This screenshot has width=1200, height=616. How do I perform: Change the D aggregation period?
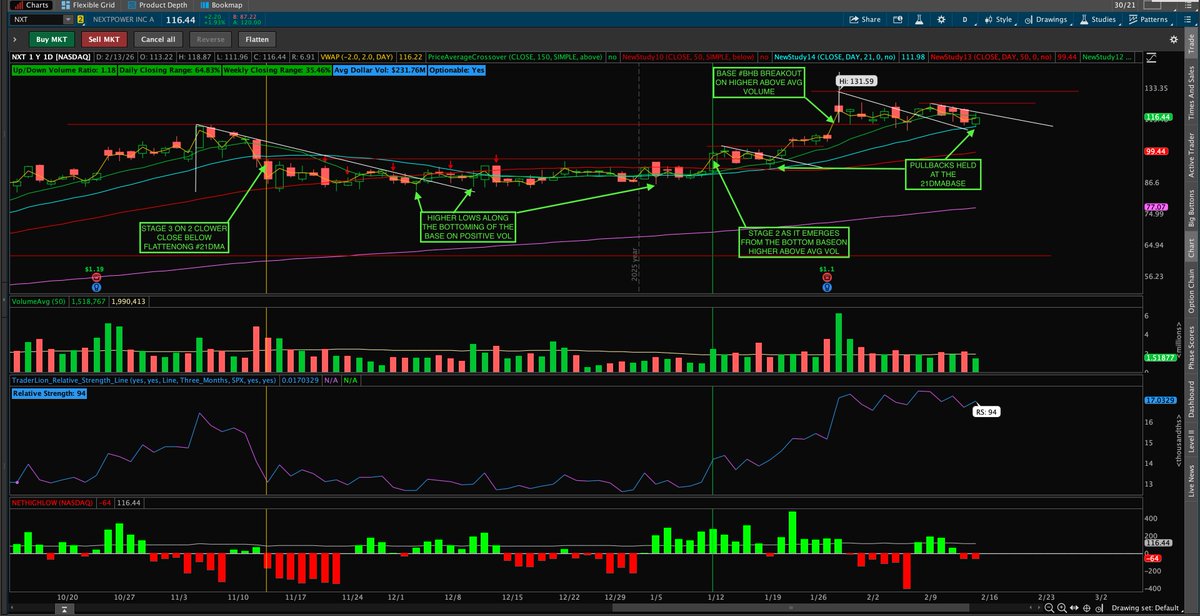[965, 19]
